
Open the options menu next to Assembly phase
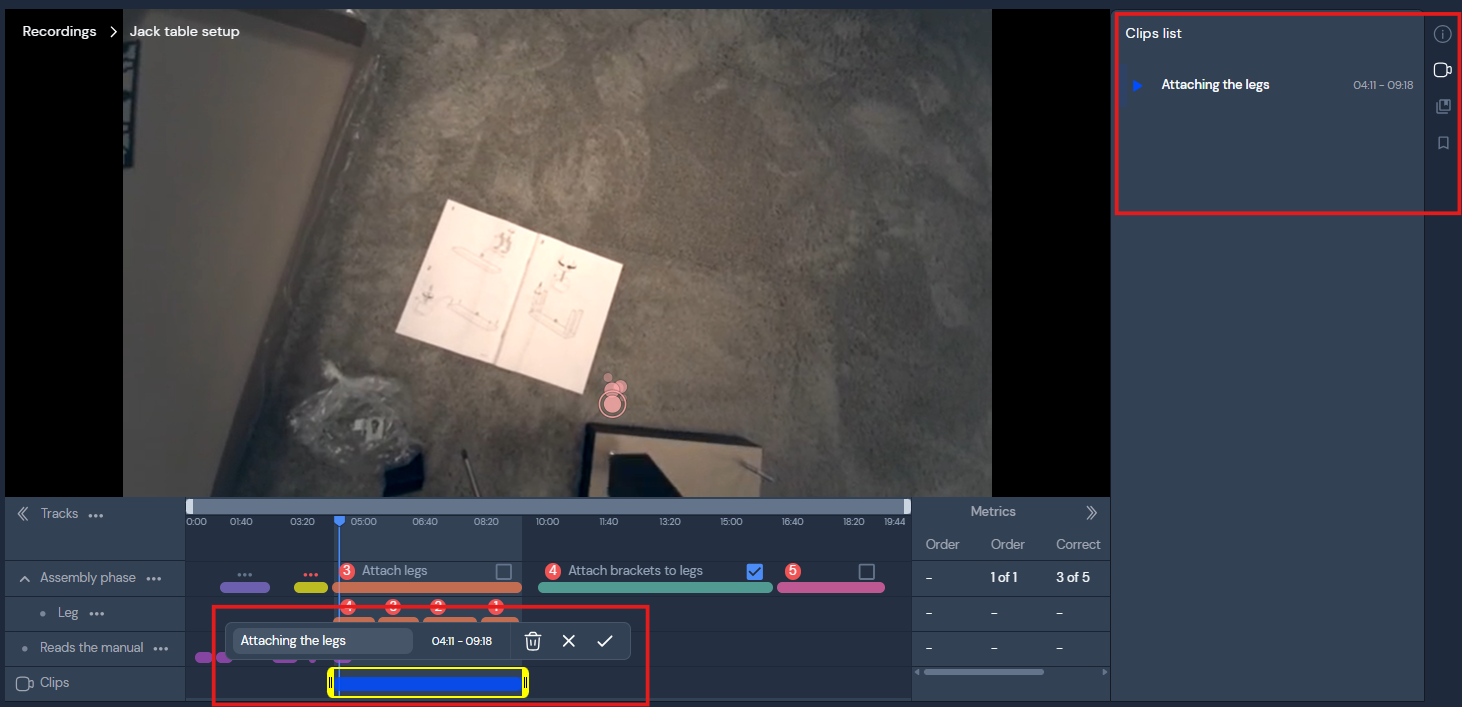click(156, 578)
